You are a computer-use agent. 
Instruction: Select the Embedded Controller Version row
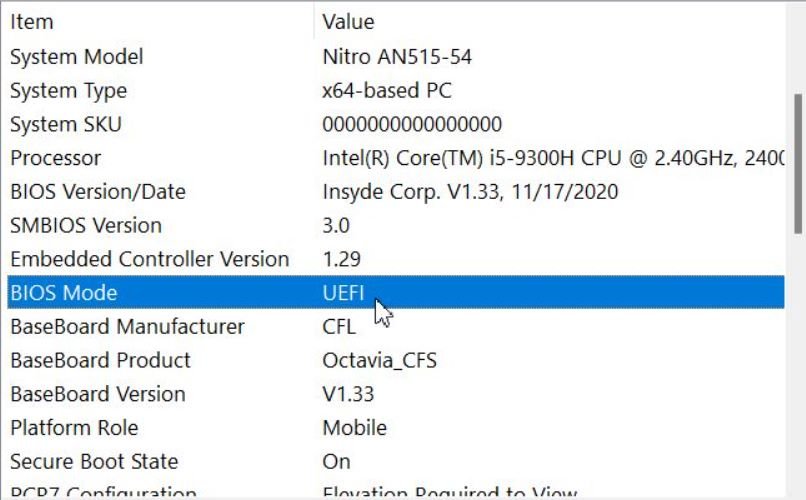(150, 259)
